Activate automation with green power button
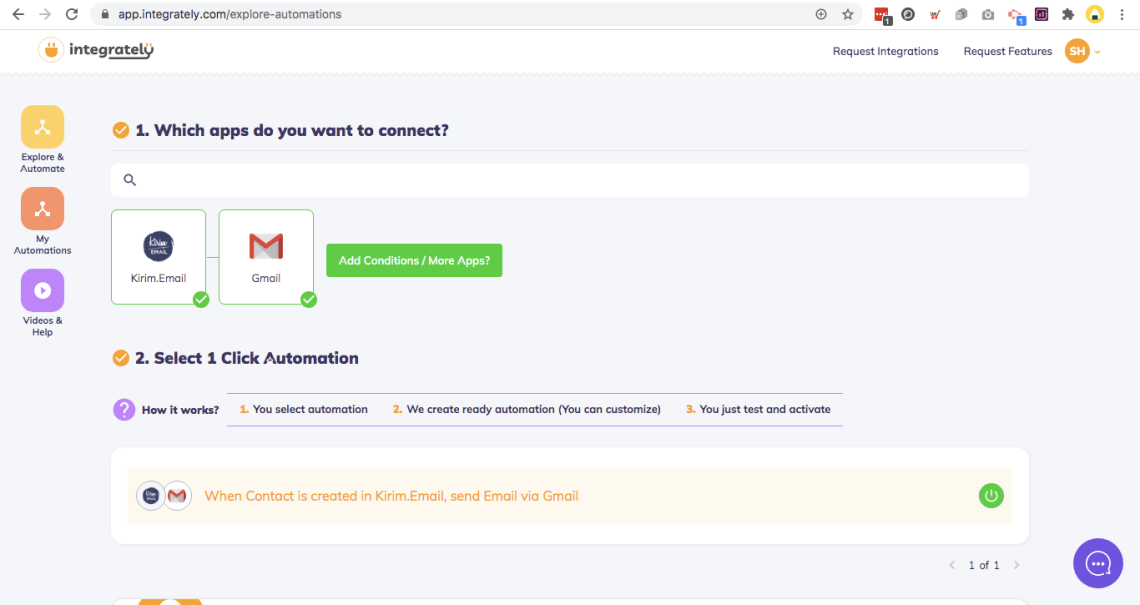Image resolution: width=1140 pixels, height=605 pixels. 991,496
